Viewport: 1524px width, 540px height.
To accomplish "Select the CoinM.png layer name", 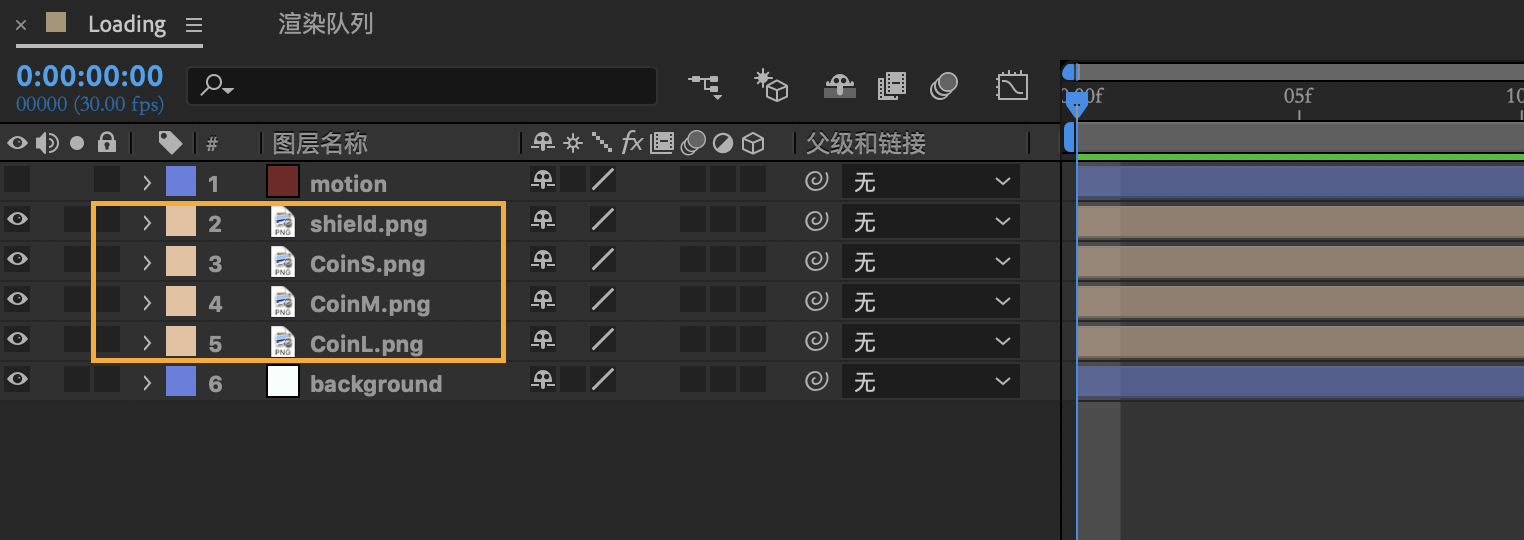I will pyautogui.click(x=370, y=303).
